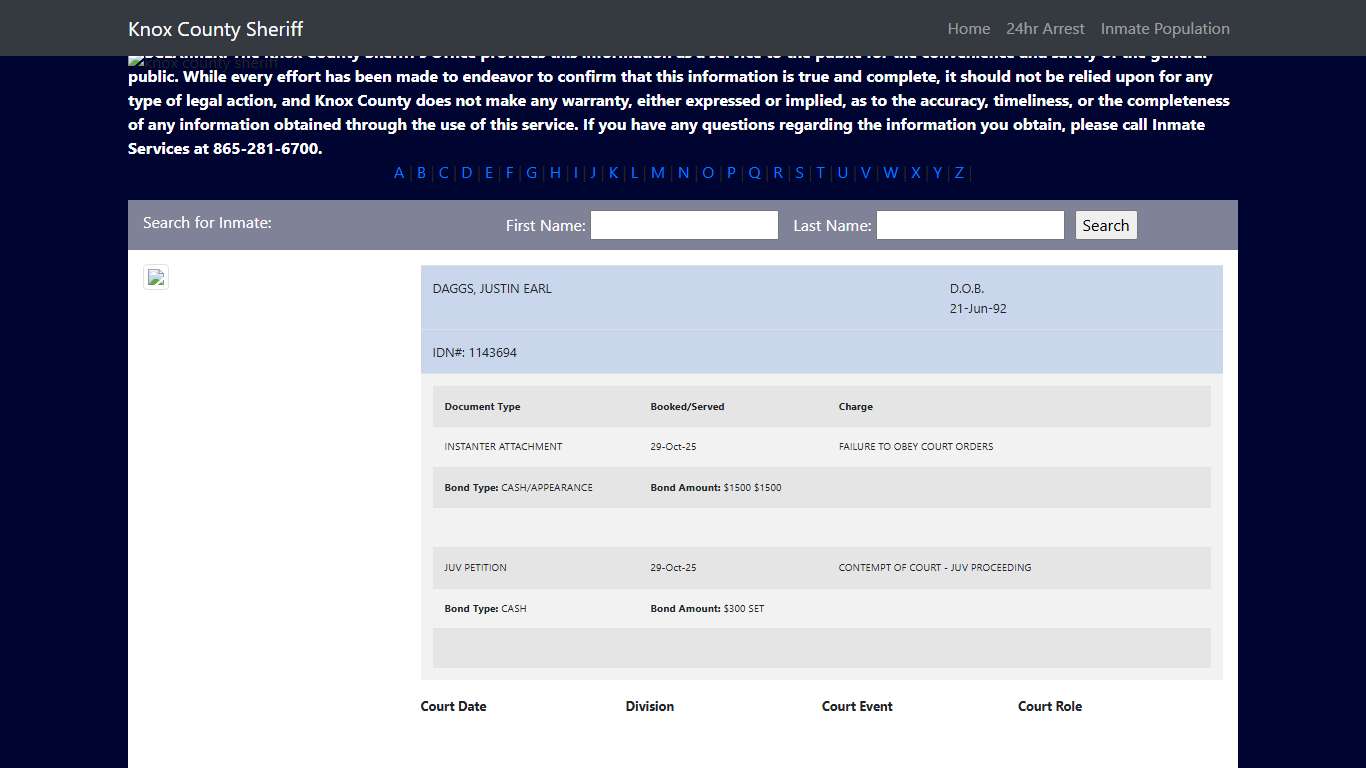Viewport: 1366px width, 768px height.
Task: Focus the Last Name search field
Action: click(970, 225)
